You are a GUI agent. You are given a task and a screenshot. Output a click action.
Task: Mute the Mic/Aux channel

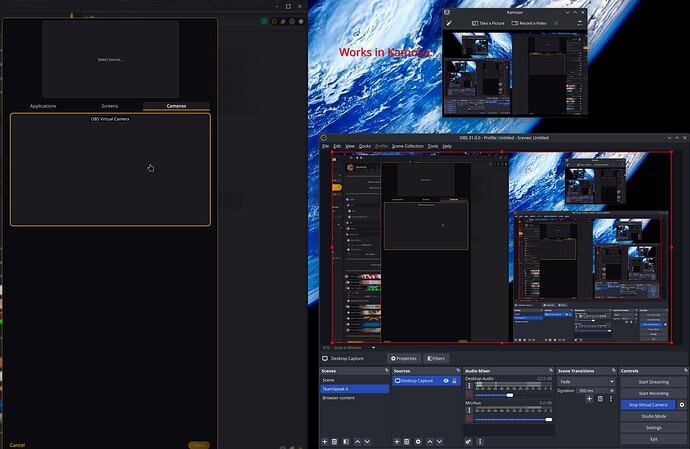click(469, 419)
